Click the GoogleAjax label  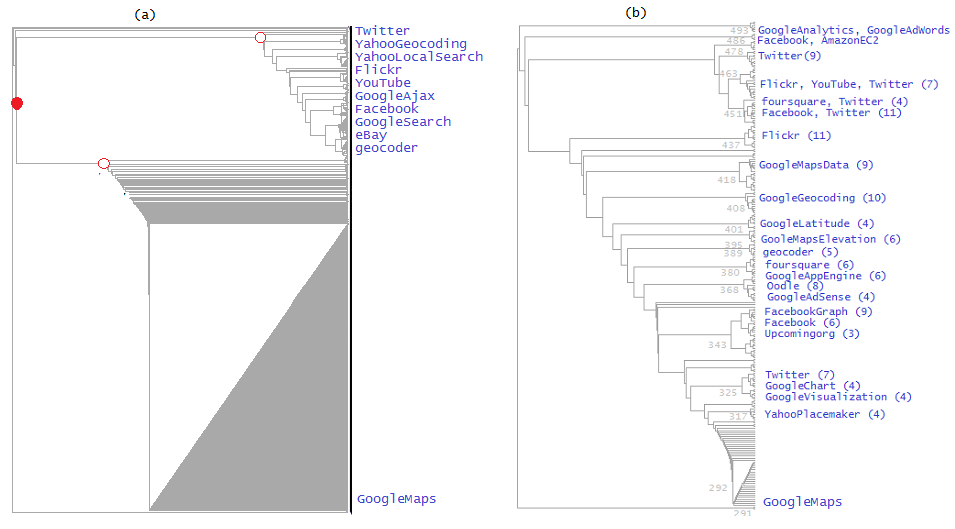(x=395, y=96)
